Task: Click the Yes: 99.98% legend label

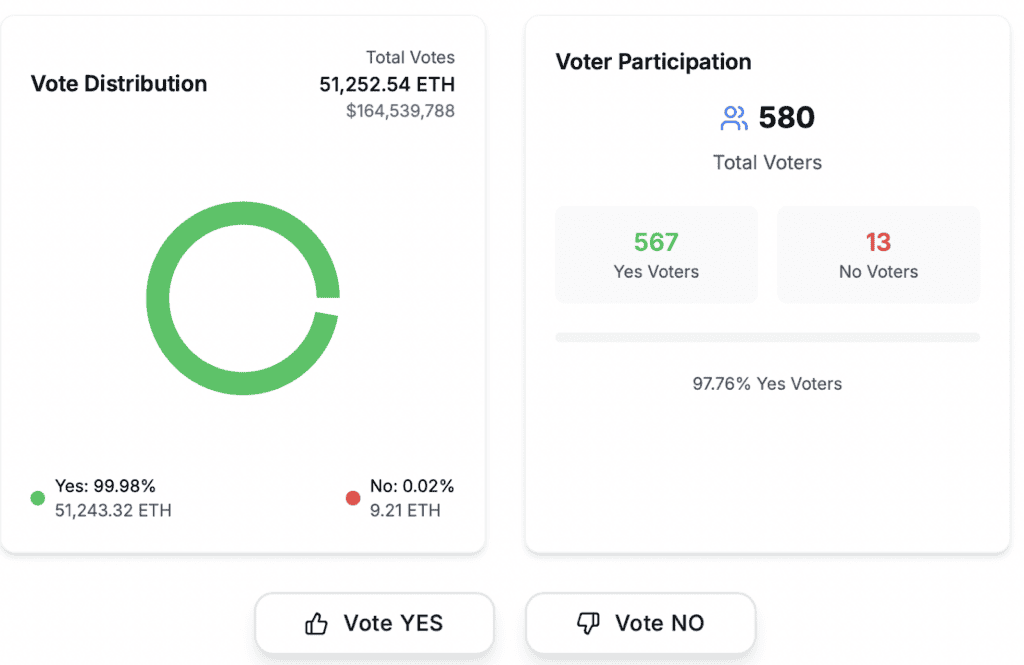Action: pos(105,487)
